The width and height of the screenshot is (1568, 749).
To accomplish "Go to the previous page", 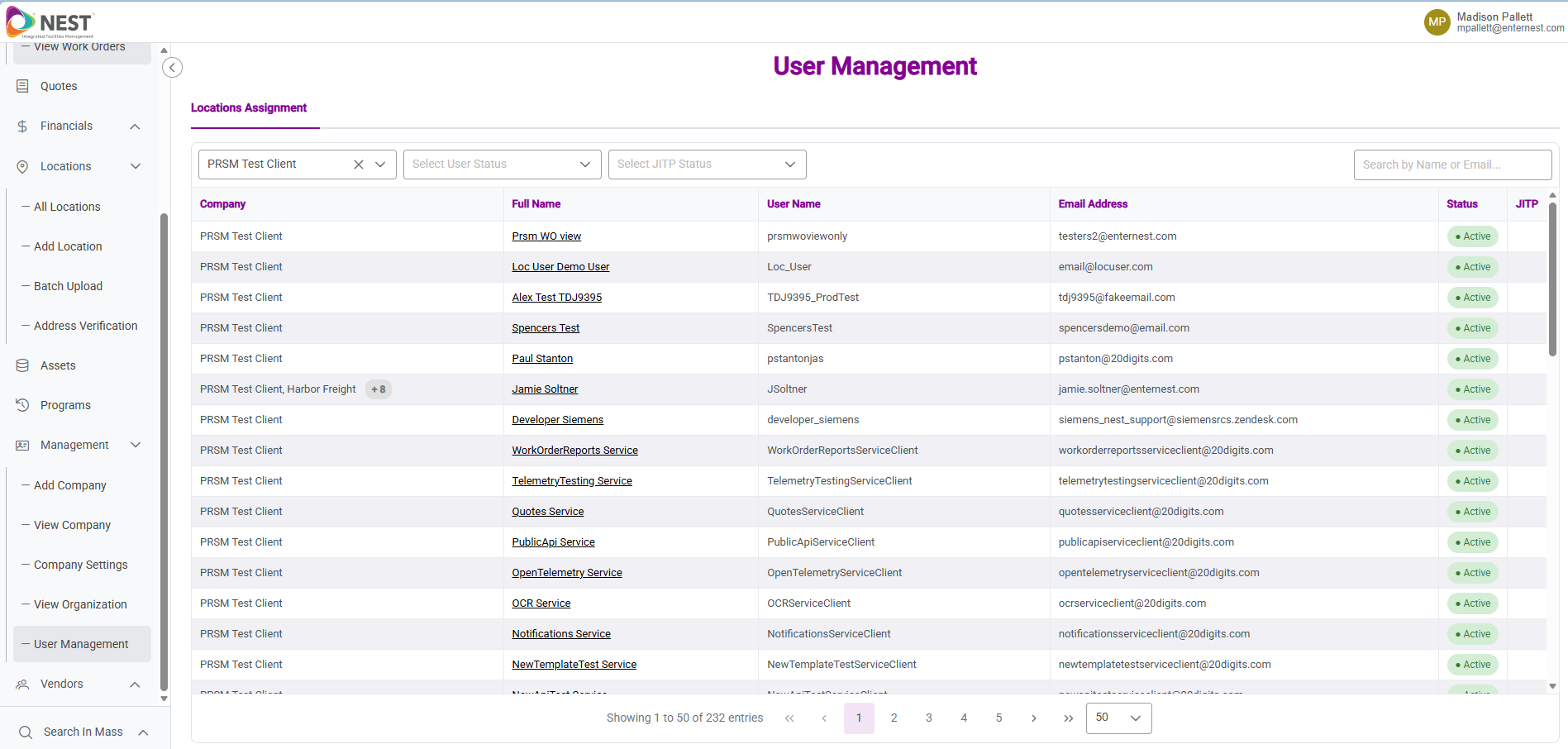I will pos(824,718).
